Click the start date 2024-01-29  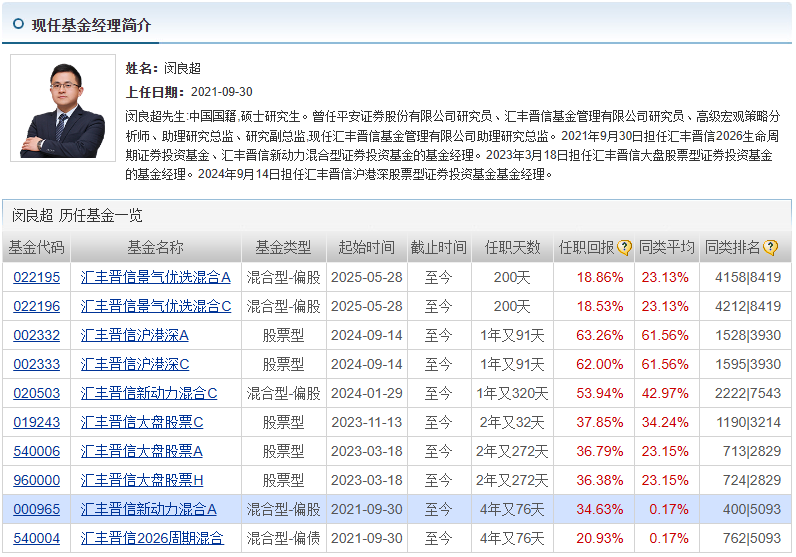coord(367,393)
